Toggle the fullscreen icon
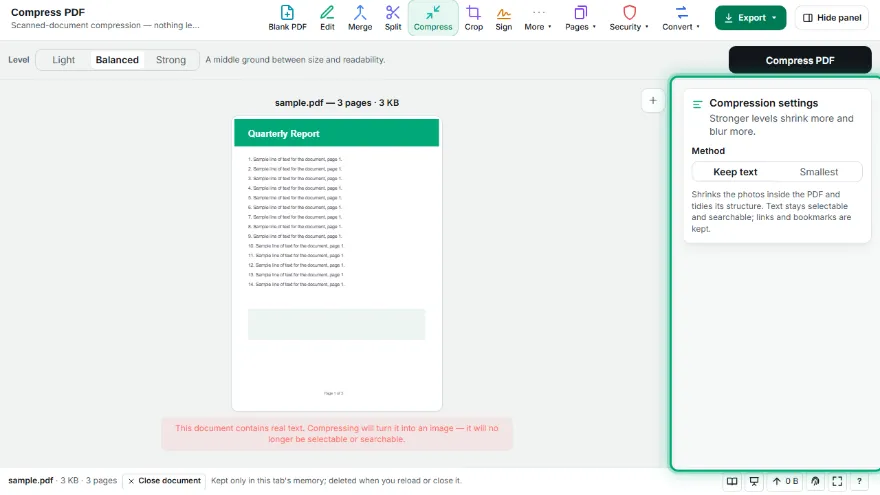The height and width of the screenshot is (495, 880). [x=837, y=482]
